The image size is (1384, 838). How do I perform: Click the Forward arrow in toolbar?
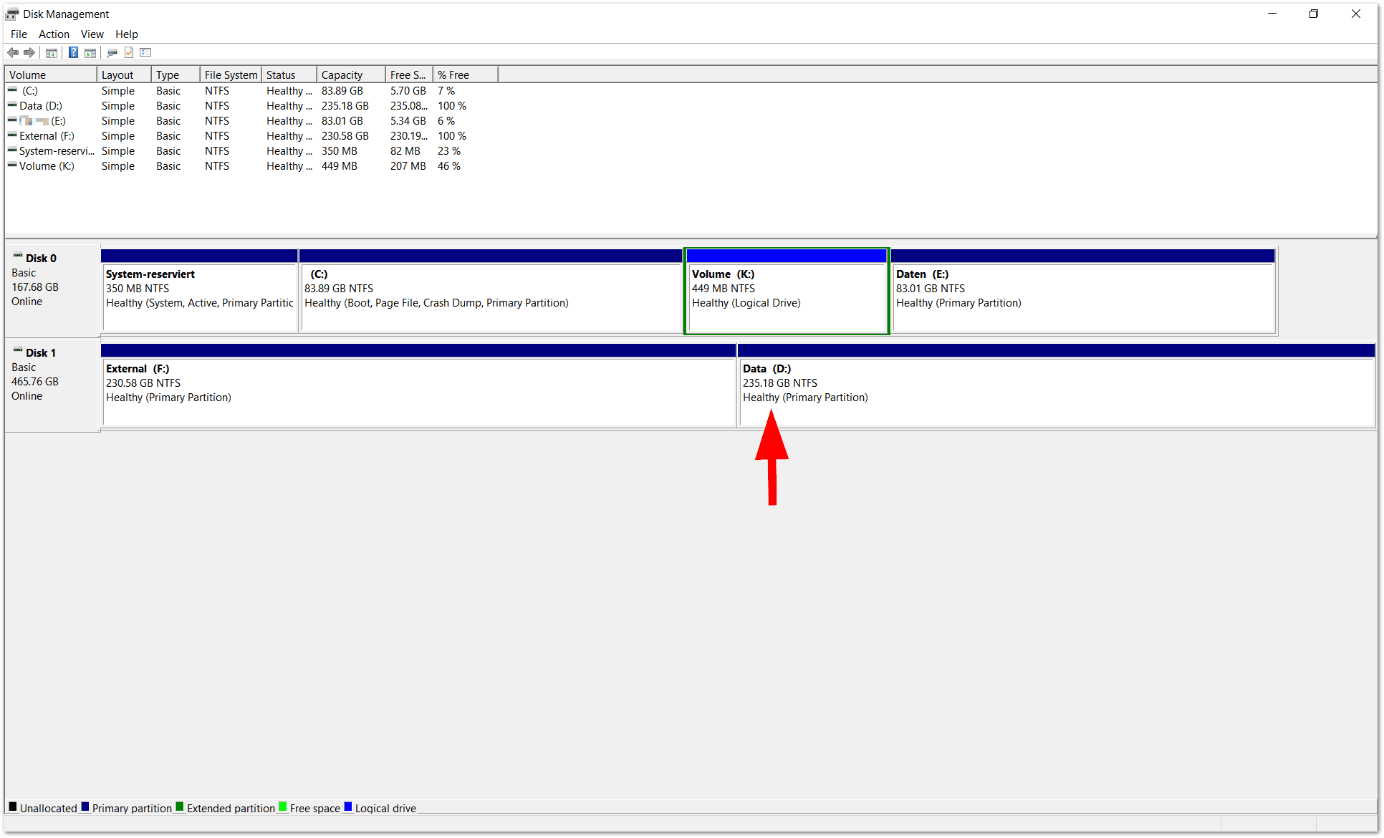coord(29,53)
